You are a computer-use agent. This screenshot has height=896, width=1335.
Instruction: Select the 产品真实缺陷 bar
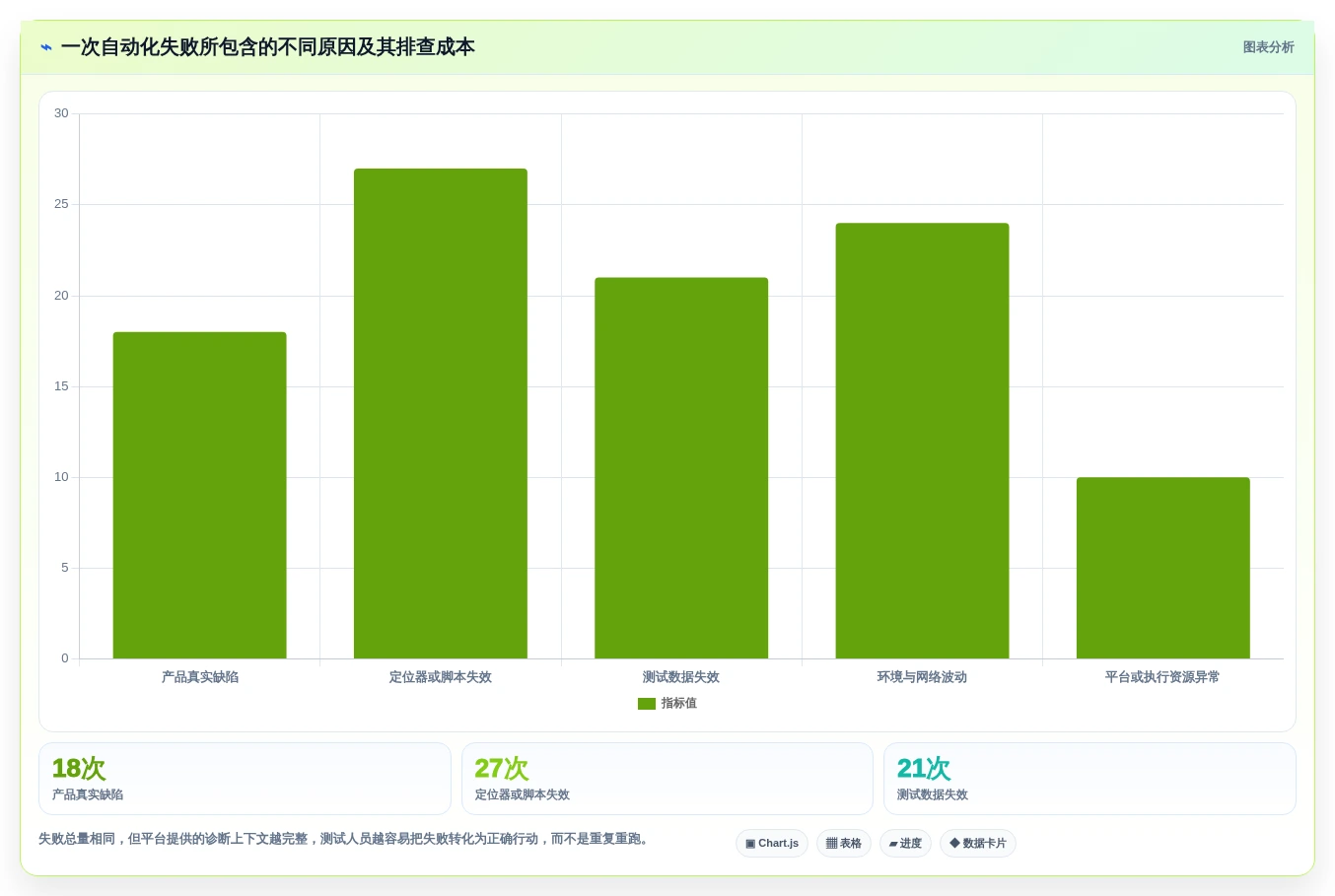pos(199,495)
